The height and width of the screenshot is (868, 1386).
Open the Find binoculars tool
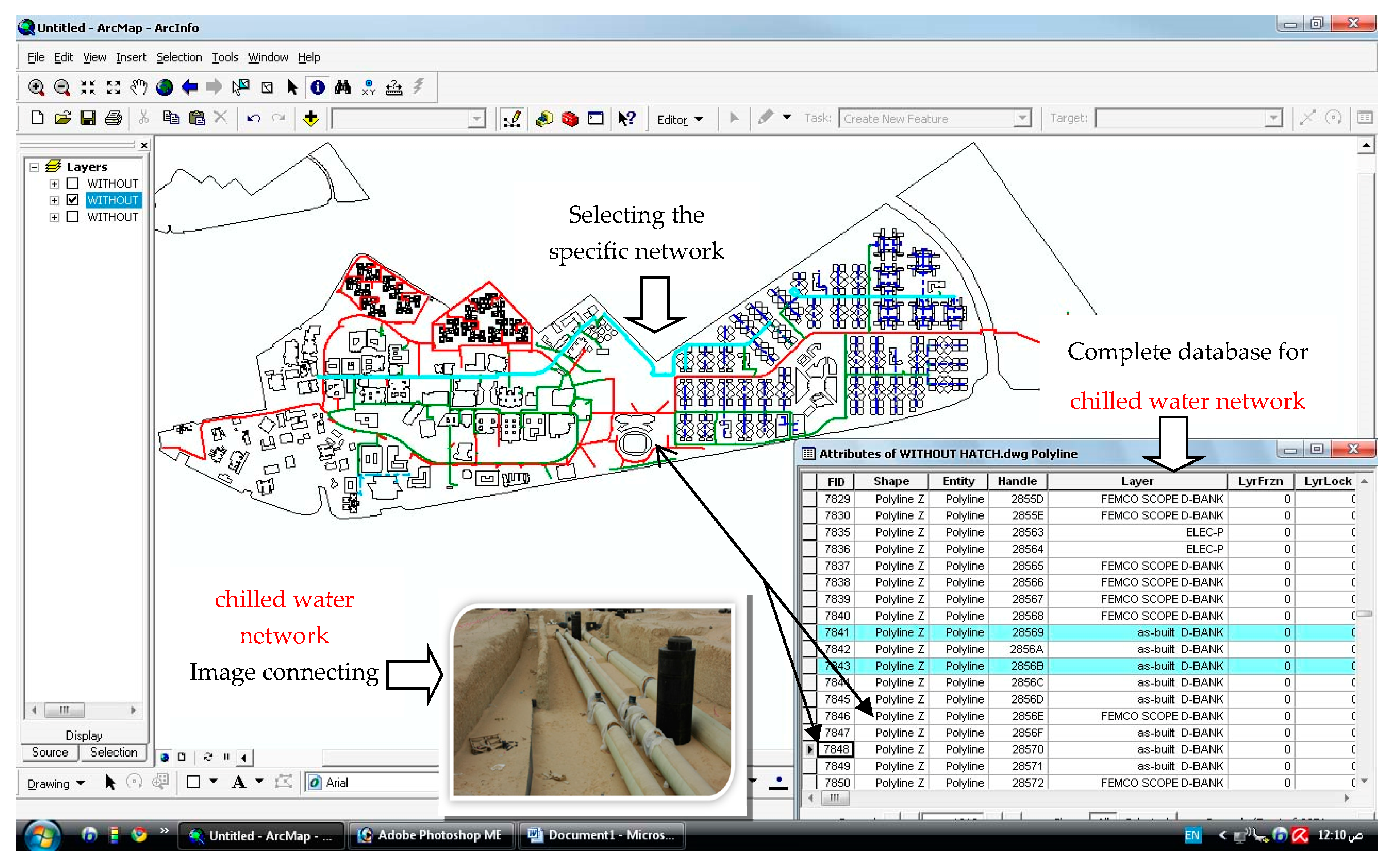pyautogui.click(x=343, y=87)
